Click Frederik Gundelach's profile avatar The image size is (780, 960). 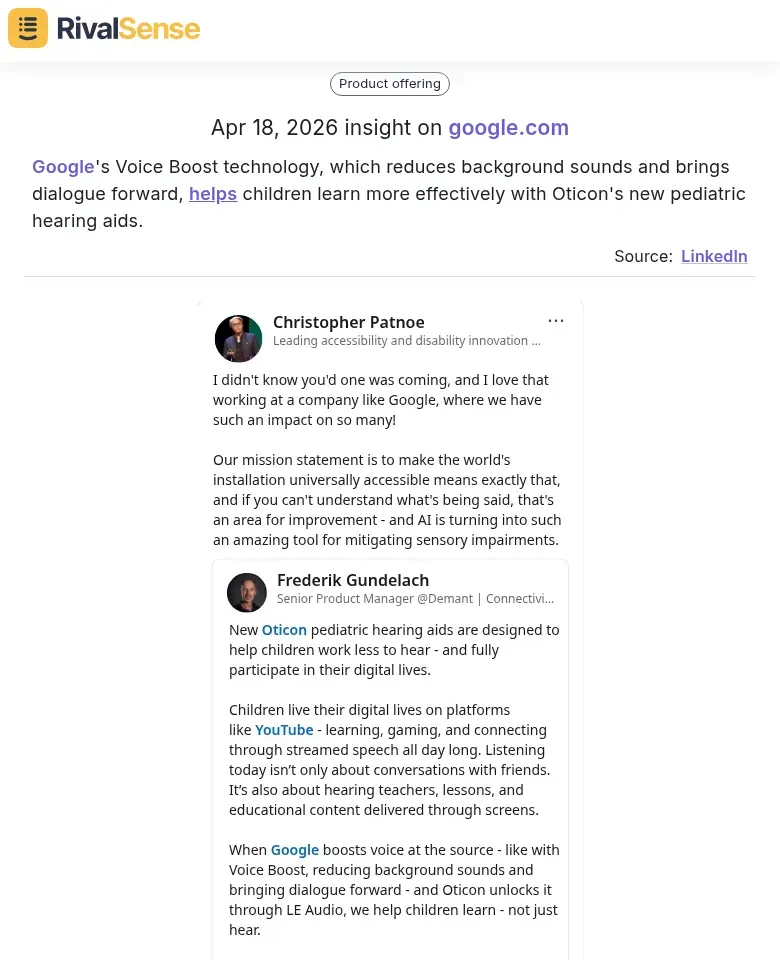(247, 592)
